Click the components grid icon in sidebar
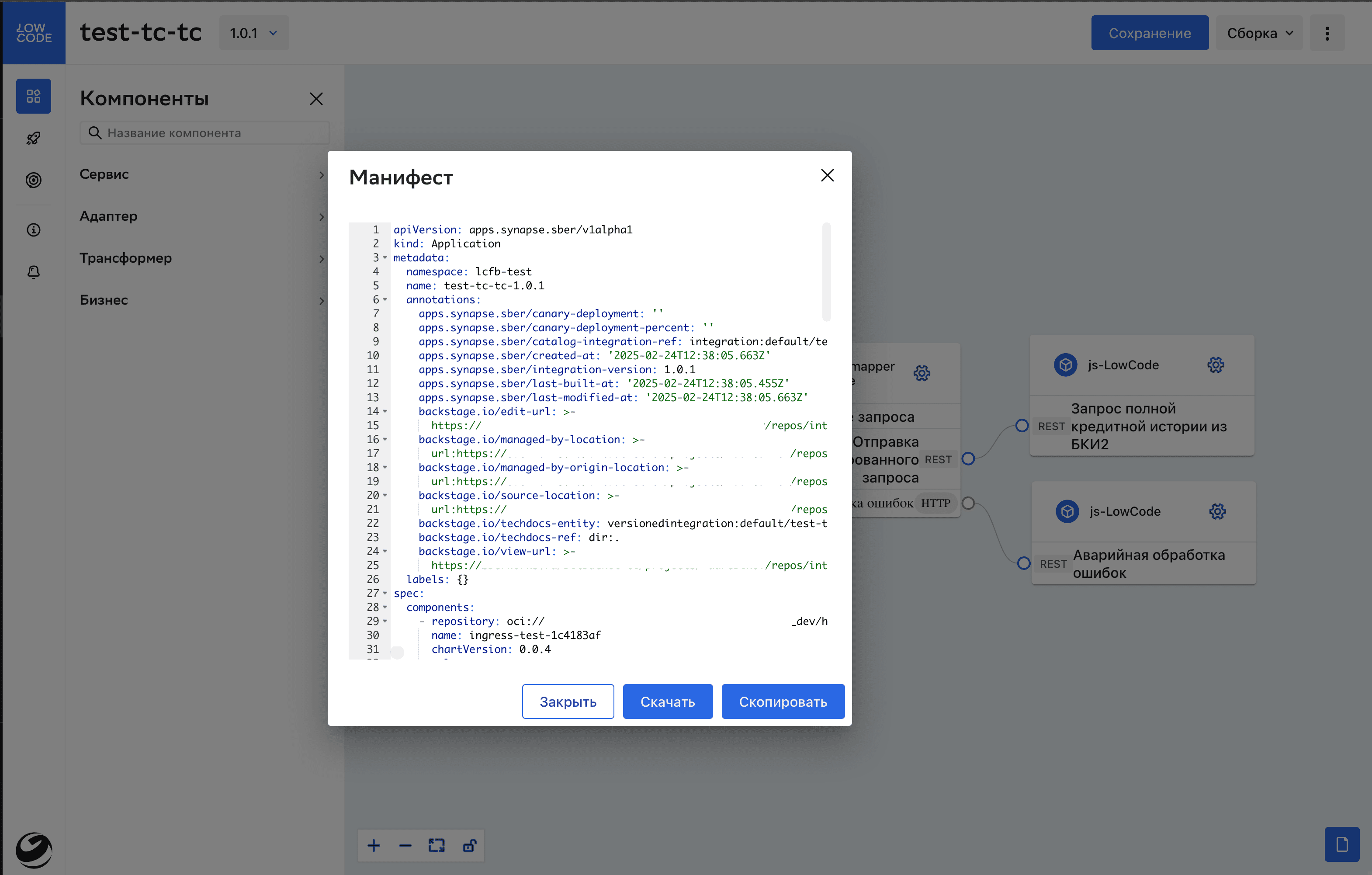1372x875 pixels. tap(33, 96)
